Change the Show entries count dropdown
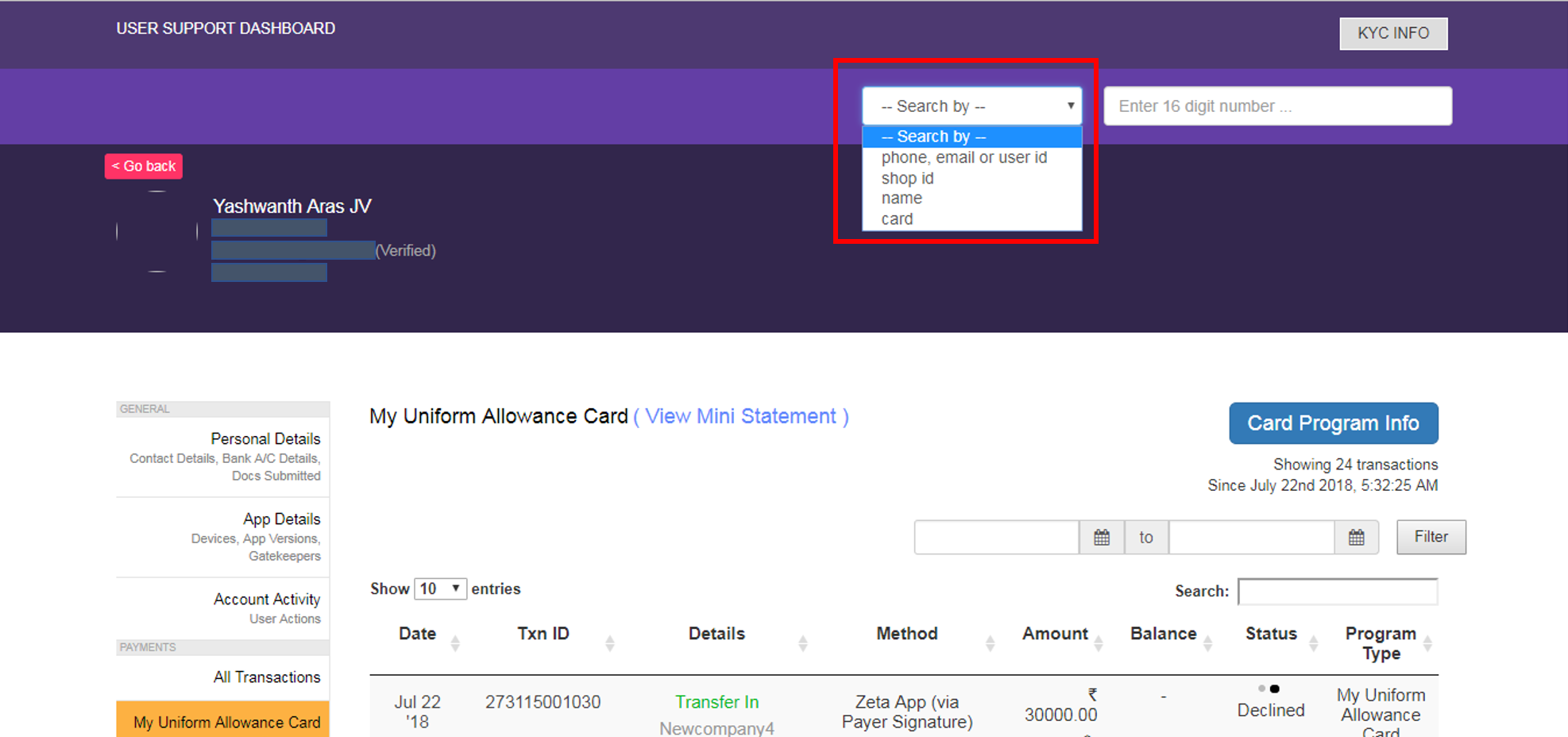 (x=440, y=588)
